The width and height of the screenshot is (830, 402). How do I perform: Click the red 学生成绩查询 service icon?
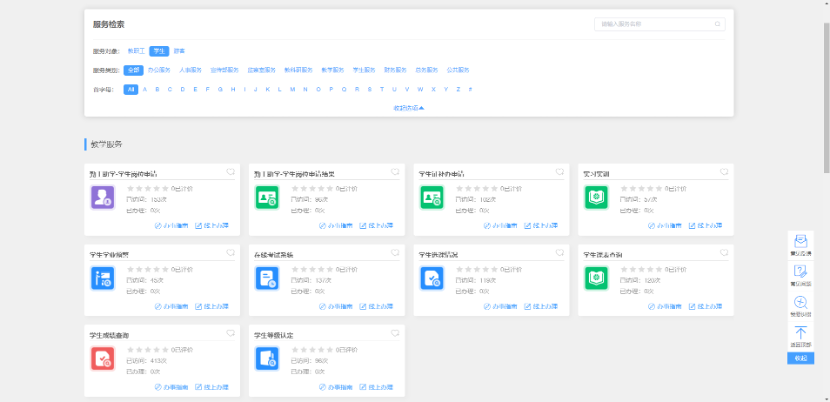103,358
